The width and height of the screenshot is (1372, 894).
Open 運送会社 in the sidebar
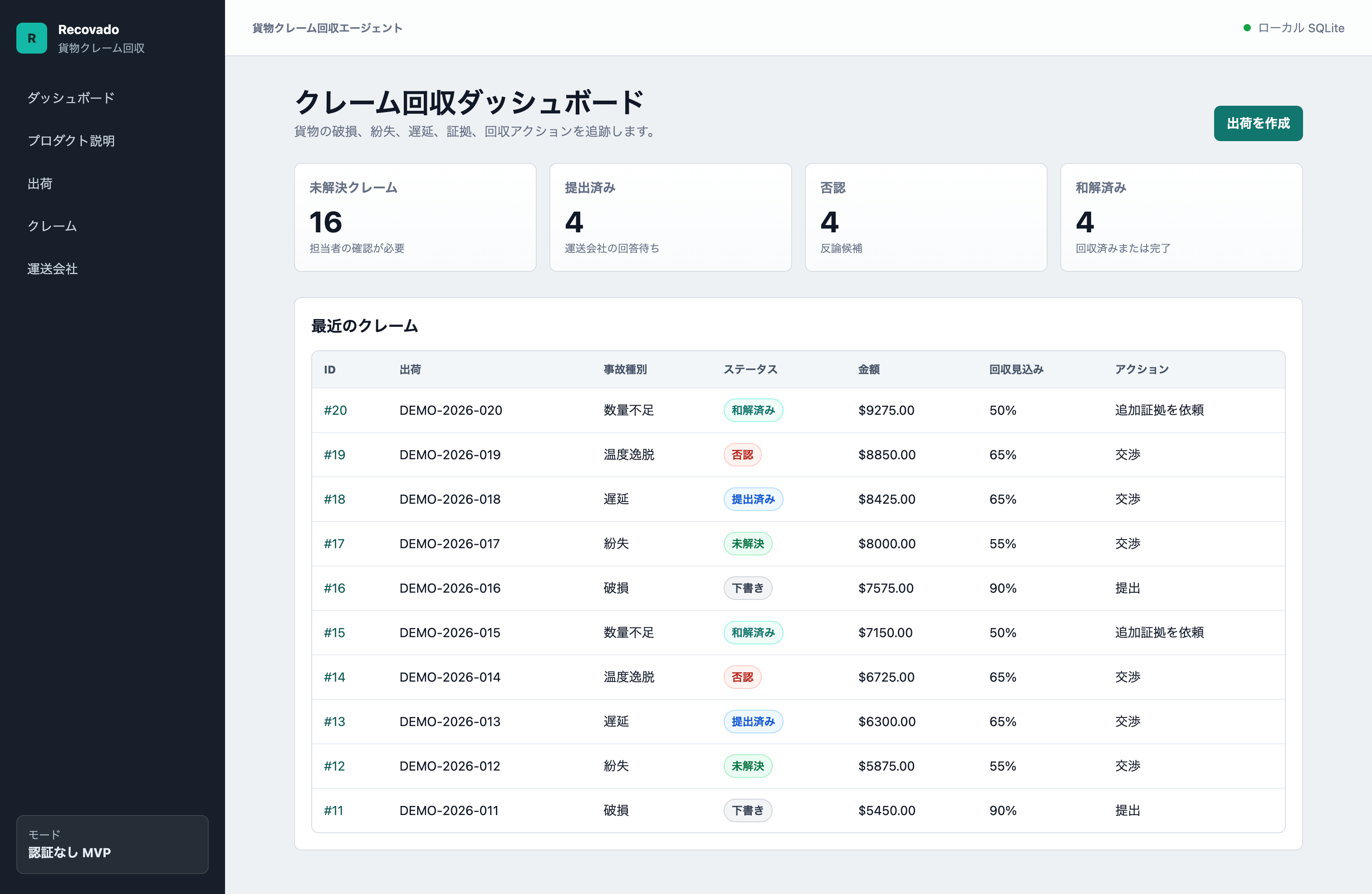point(53,268)
